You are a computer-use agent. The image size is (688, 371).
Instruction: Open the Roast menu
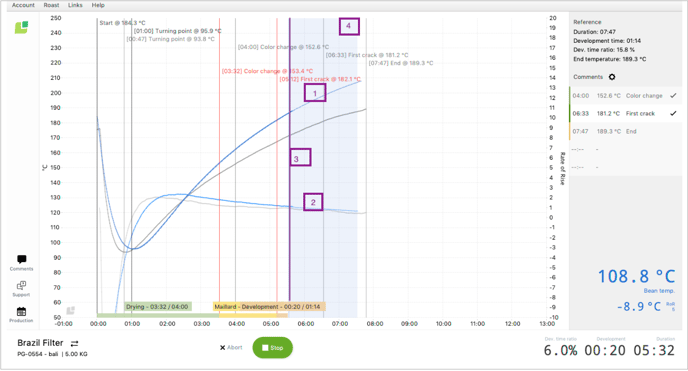pyautogui.click(x=51, y=5)
